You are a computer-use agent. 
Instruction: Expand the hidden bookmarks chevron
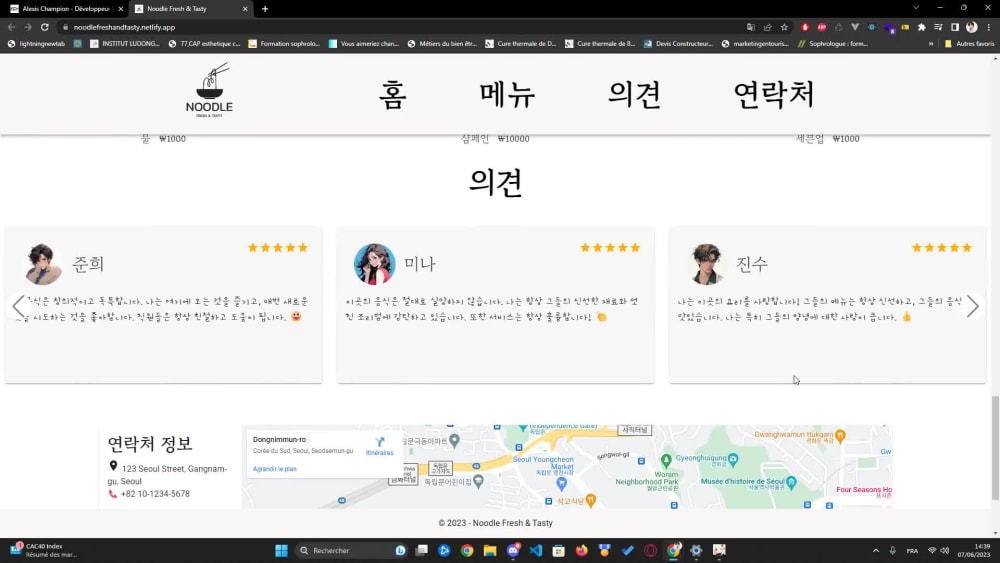[931, 44]
